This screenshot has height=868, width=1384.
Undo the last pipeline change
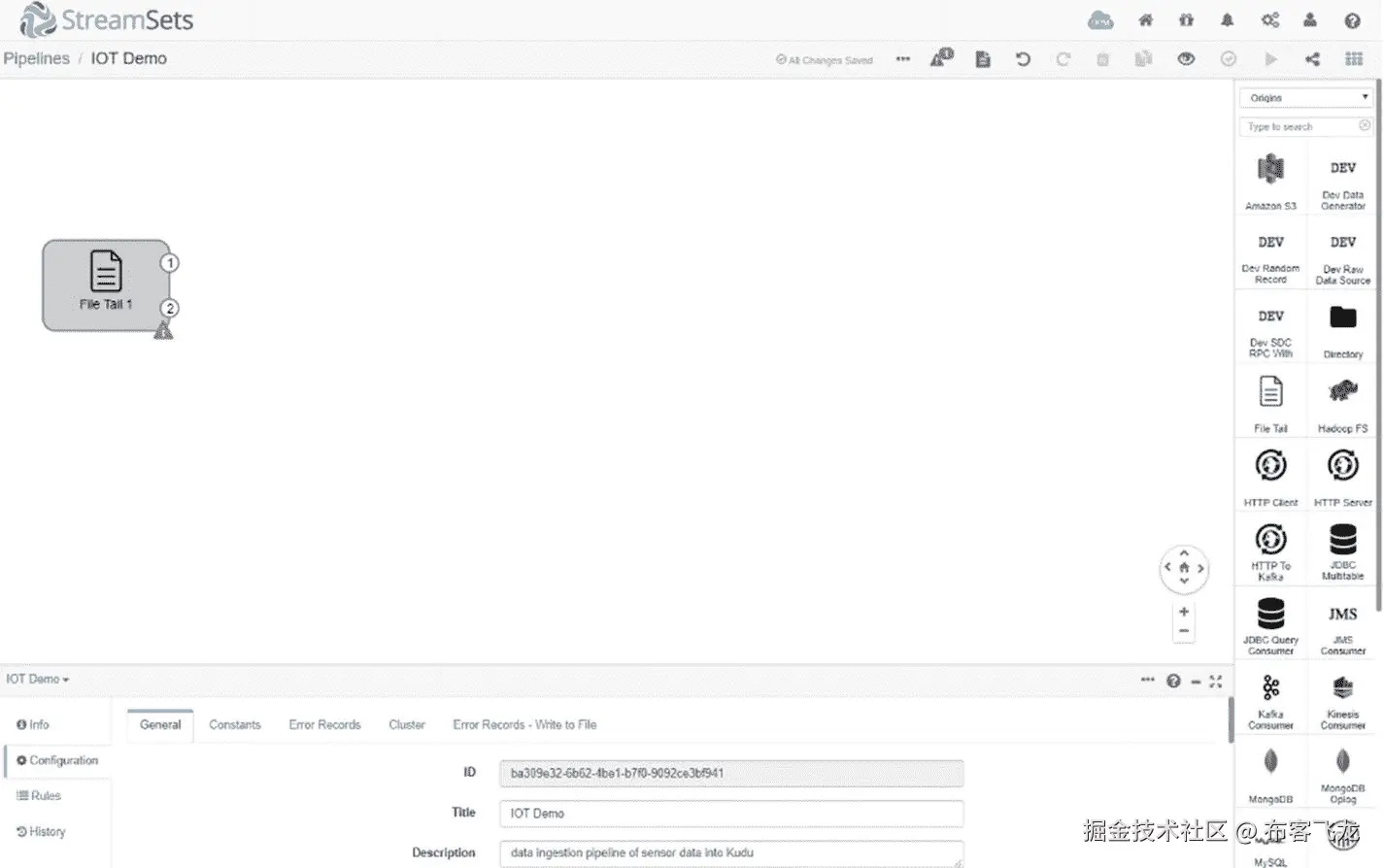1023,59
